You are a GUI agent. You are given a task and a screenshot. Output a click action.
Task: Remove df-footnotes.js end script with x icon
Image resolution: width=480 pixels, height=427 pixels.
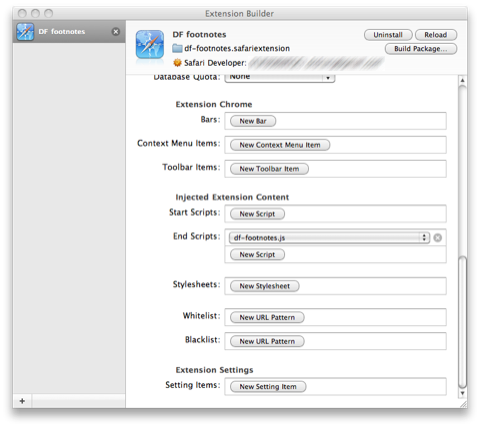click(x=438, y=238)
